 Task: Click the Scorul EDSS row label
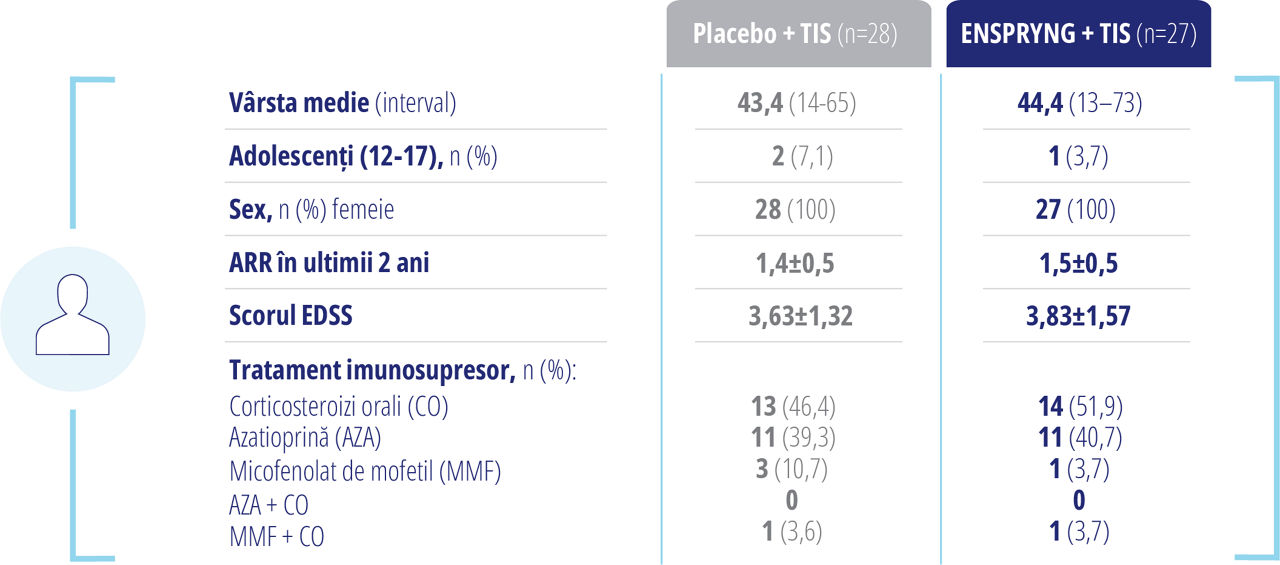click(291, 316)
